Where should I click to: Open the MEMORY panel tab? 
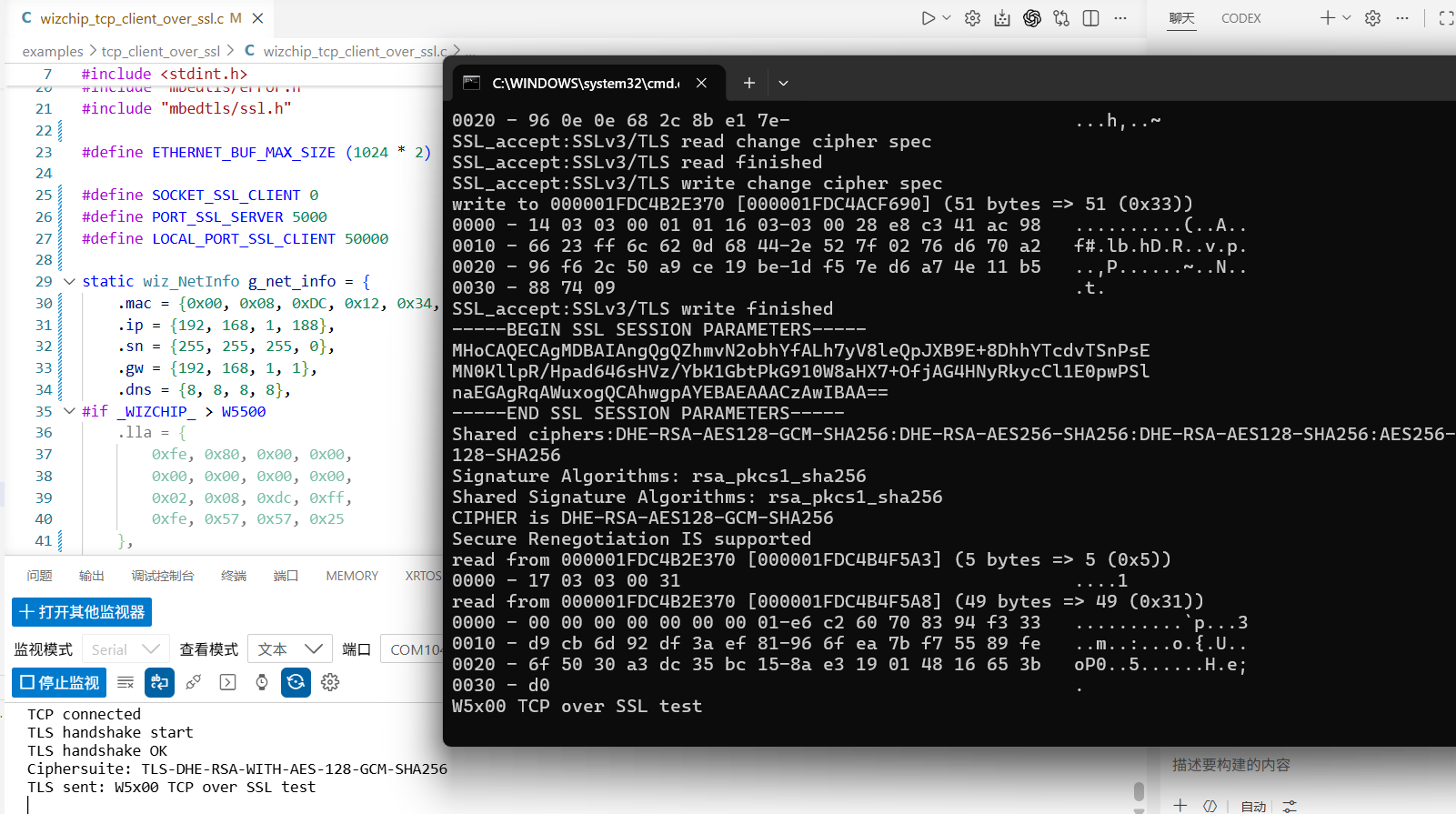point(352,576)
